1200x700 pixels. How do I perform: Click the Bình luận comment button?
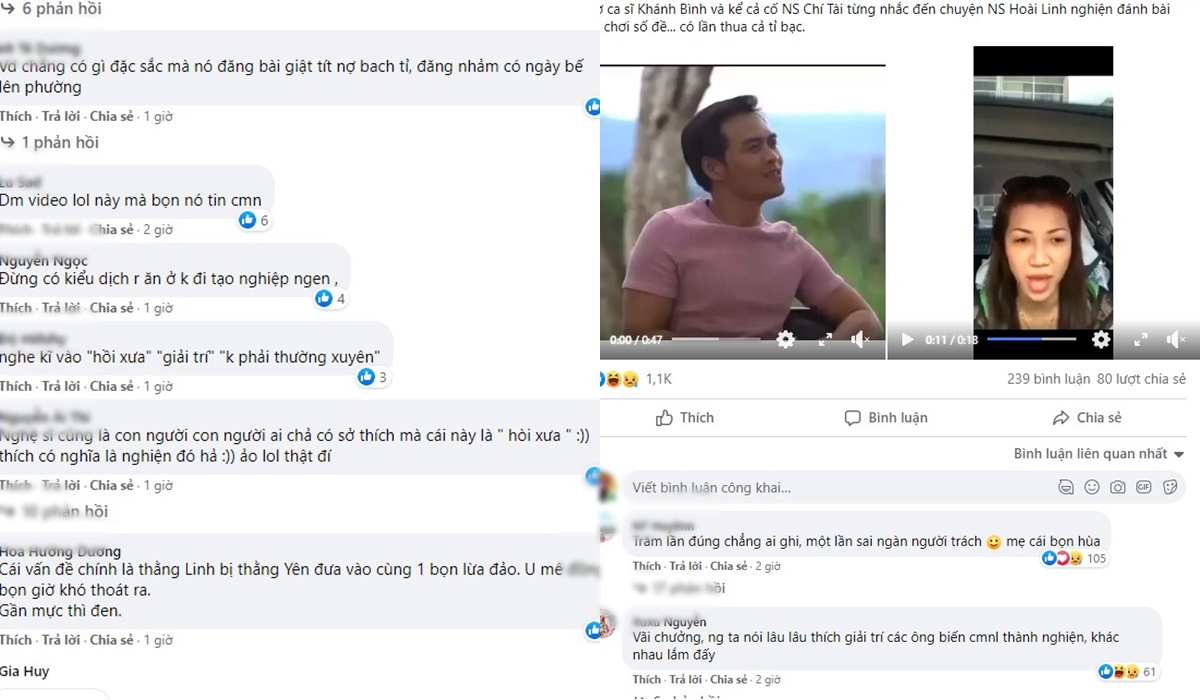click(x=886, y=417)
